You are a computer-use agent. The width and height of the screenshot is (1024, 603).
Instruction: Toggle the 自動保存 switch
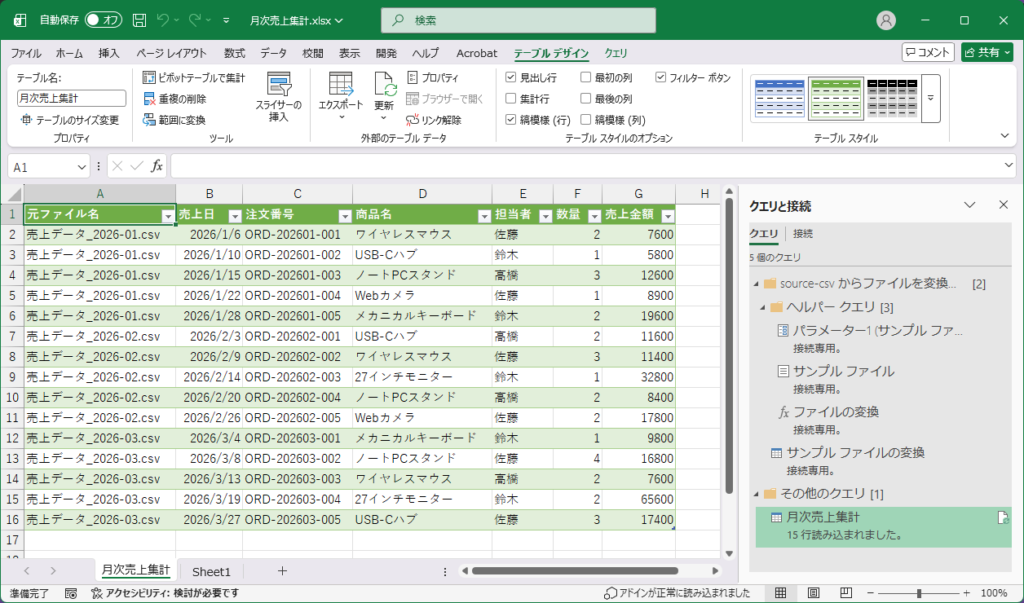[x=104, y=20]
